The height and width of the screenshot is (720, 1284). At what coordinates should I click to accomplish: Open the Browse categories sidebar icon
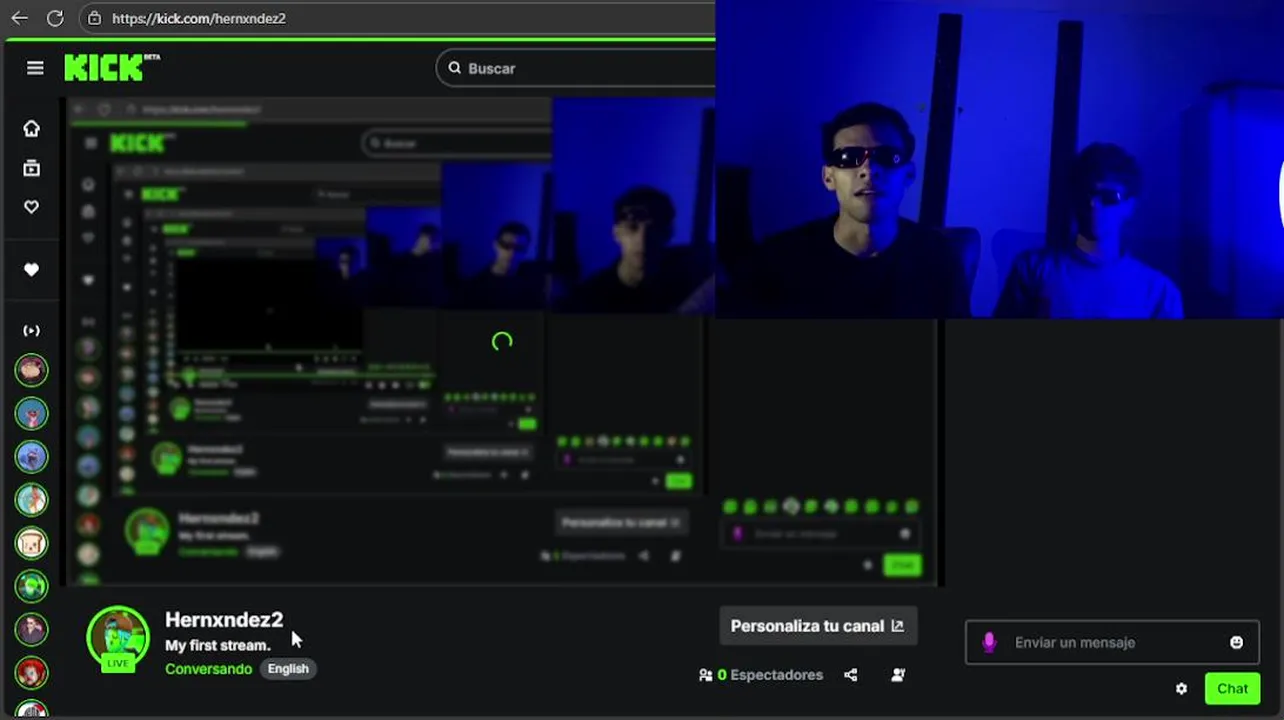[x=32, y=168]
